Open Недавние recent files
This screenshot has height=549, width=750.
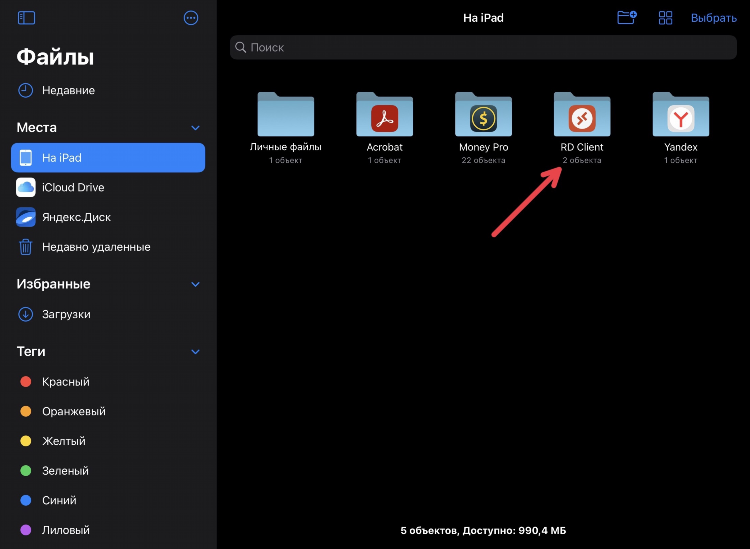tap(108, 90)
